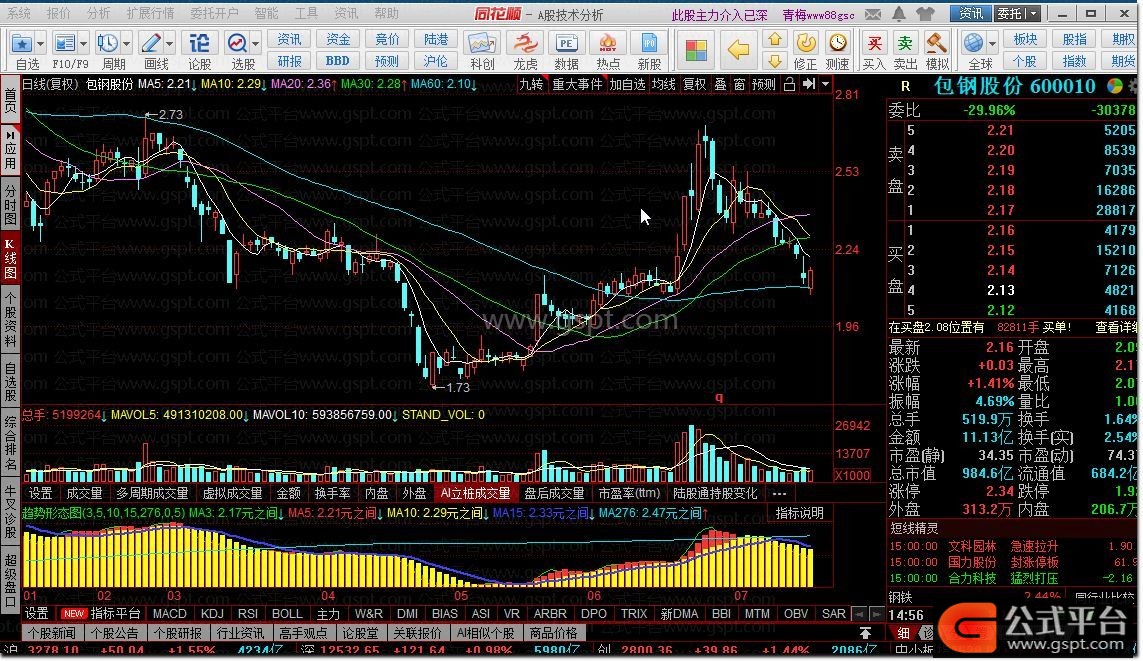Switch to the KDJ indicator tab
The image size is (1143, 661).
(212, 614)
